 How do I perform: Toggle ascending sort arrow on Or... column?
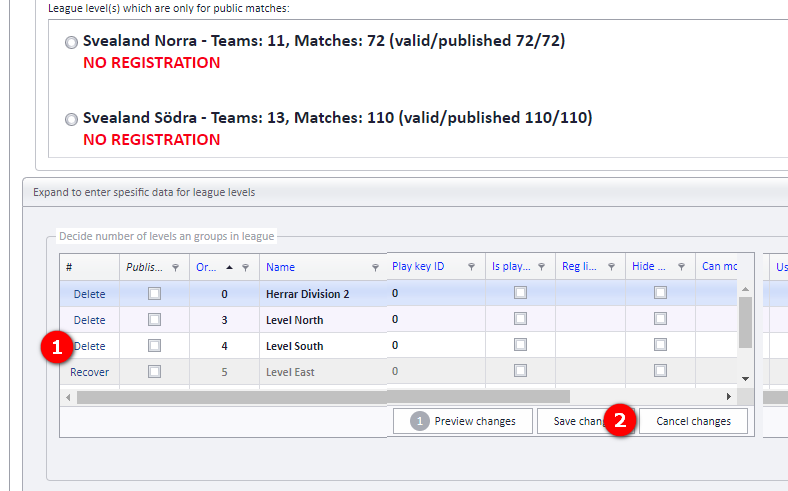pyautogui.click(x=229, y=267)
